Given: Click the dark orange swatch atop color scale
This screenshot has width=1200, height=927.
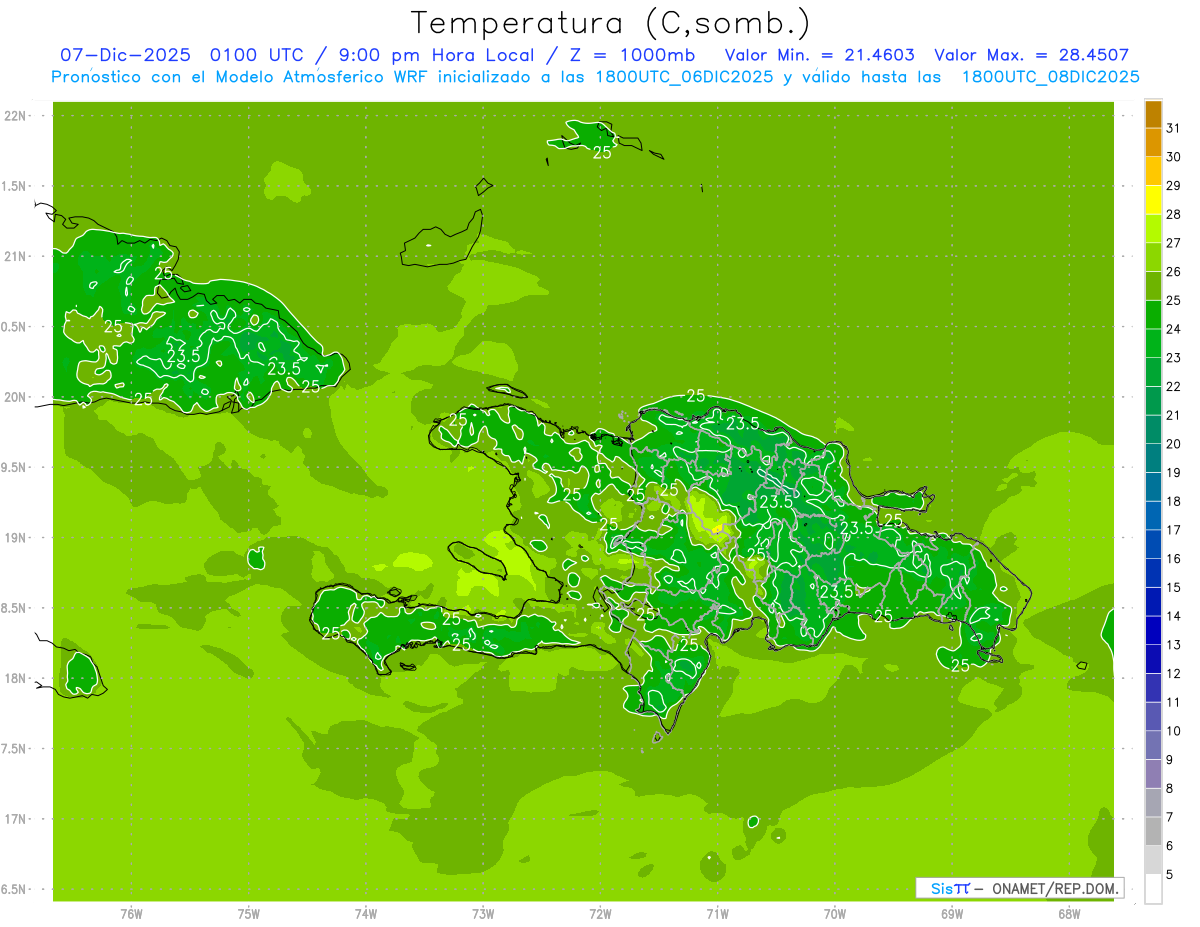Looking at the screenshot, I should coord(1153,114).
